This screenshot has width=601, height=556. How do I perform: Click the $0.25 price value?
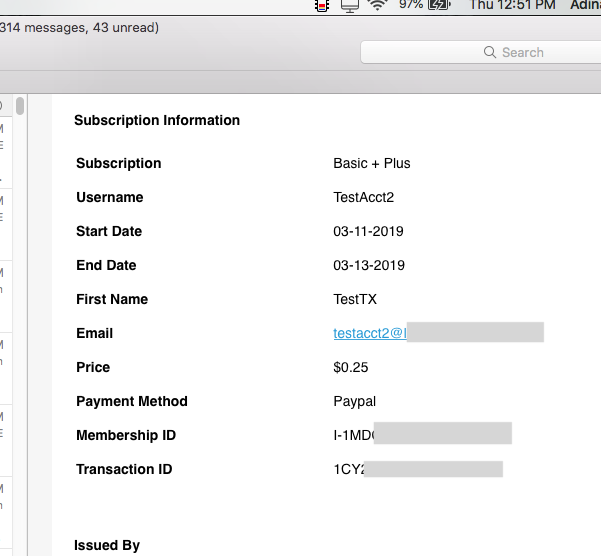pyautogui.click(x=350, y=367)
